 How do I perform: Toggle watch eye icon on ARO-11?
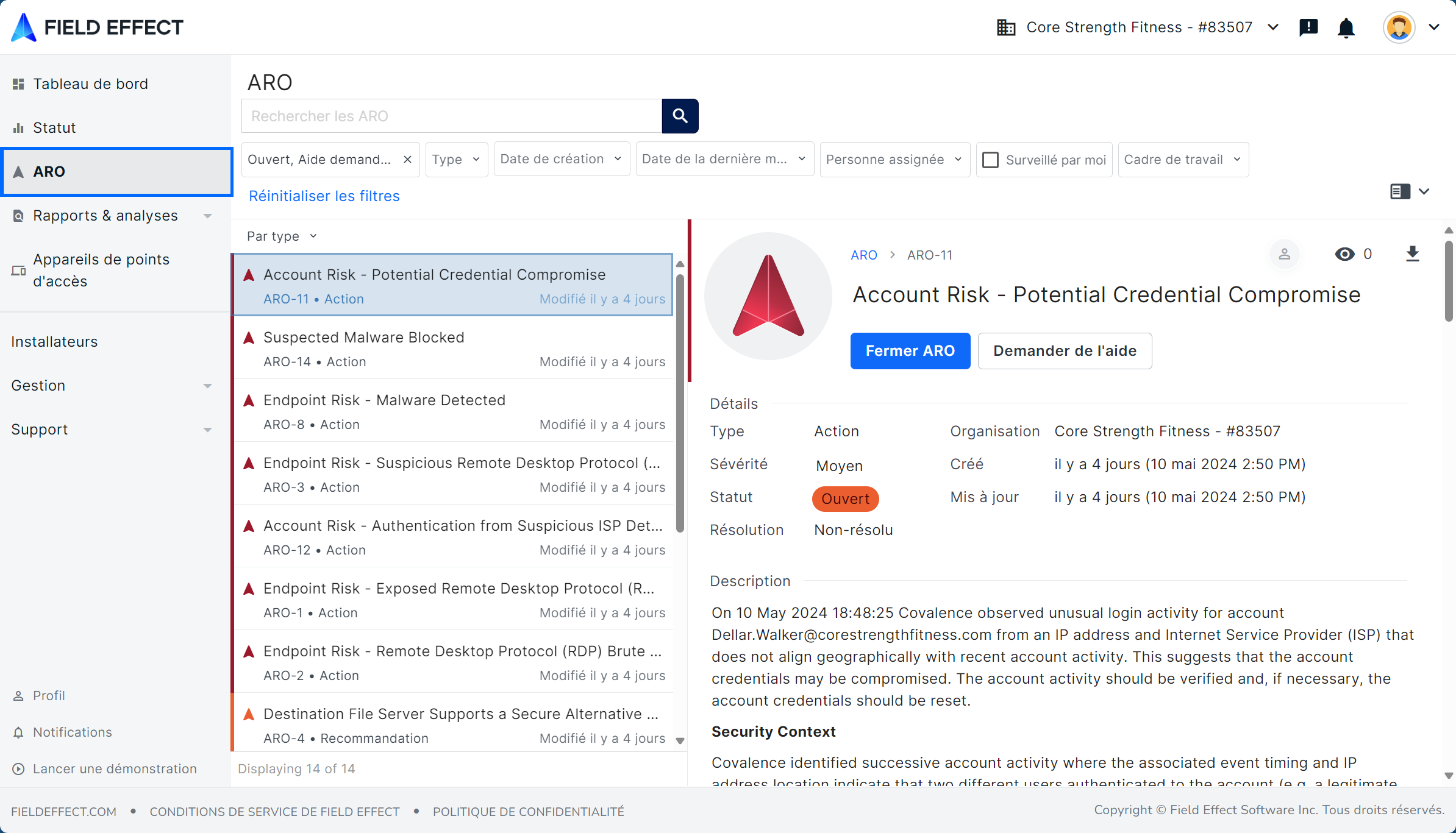coord(1344,254)
